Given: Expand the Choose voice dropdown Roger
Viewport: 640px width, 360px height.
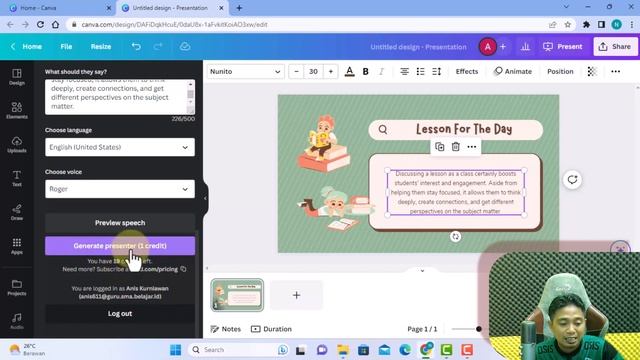Looking at the screenshot, I should [120, 189].
